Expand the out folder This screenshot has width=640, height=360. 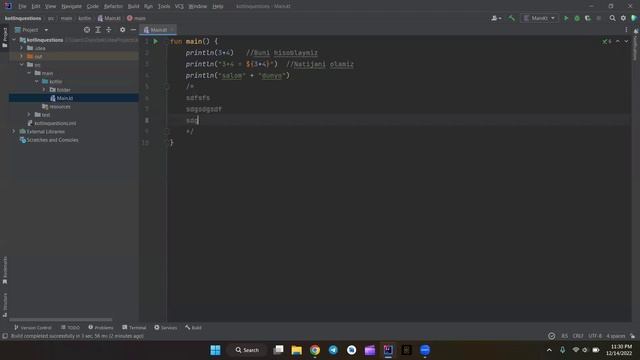(x=22, y=56)
